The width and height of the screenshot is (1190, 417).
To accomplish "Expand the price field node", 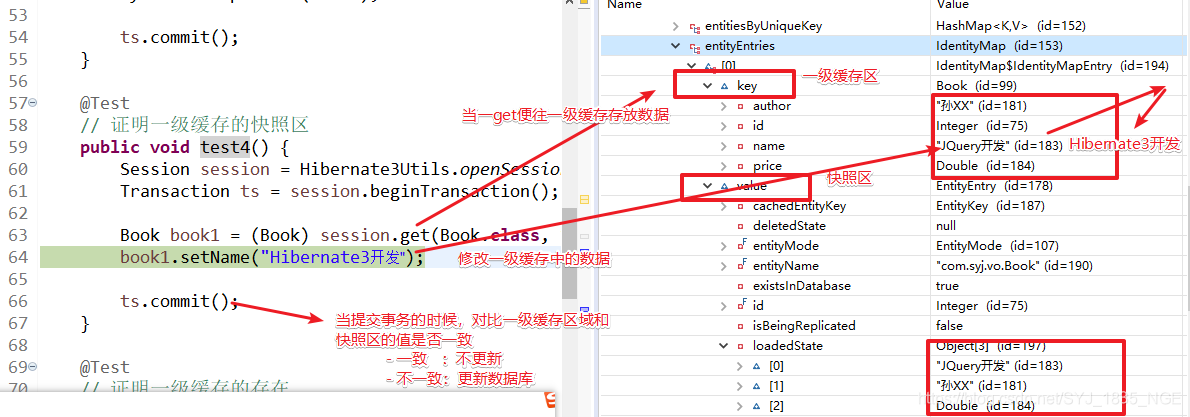I will [x=724, y=166].
